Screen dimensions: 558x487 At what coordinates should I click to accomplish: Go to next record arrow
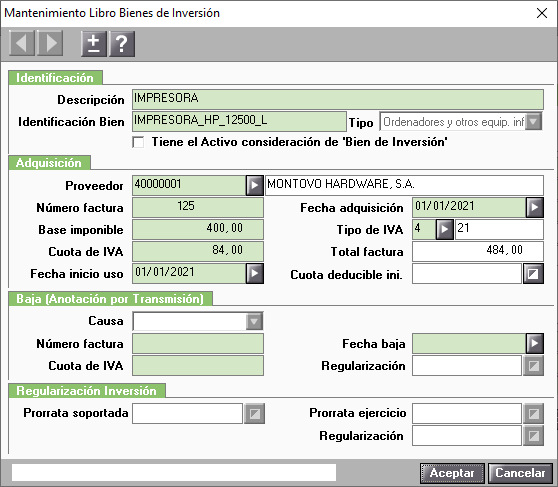50,43
